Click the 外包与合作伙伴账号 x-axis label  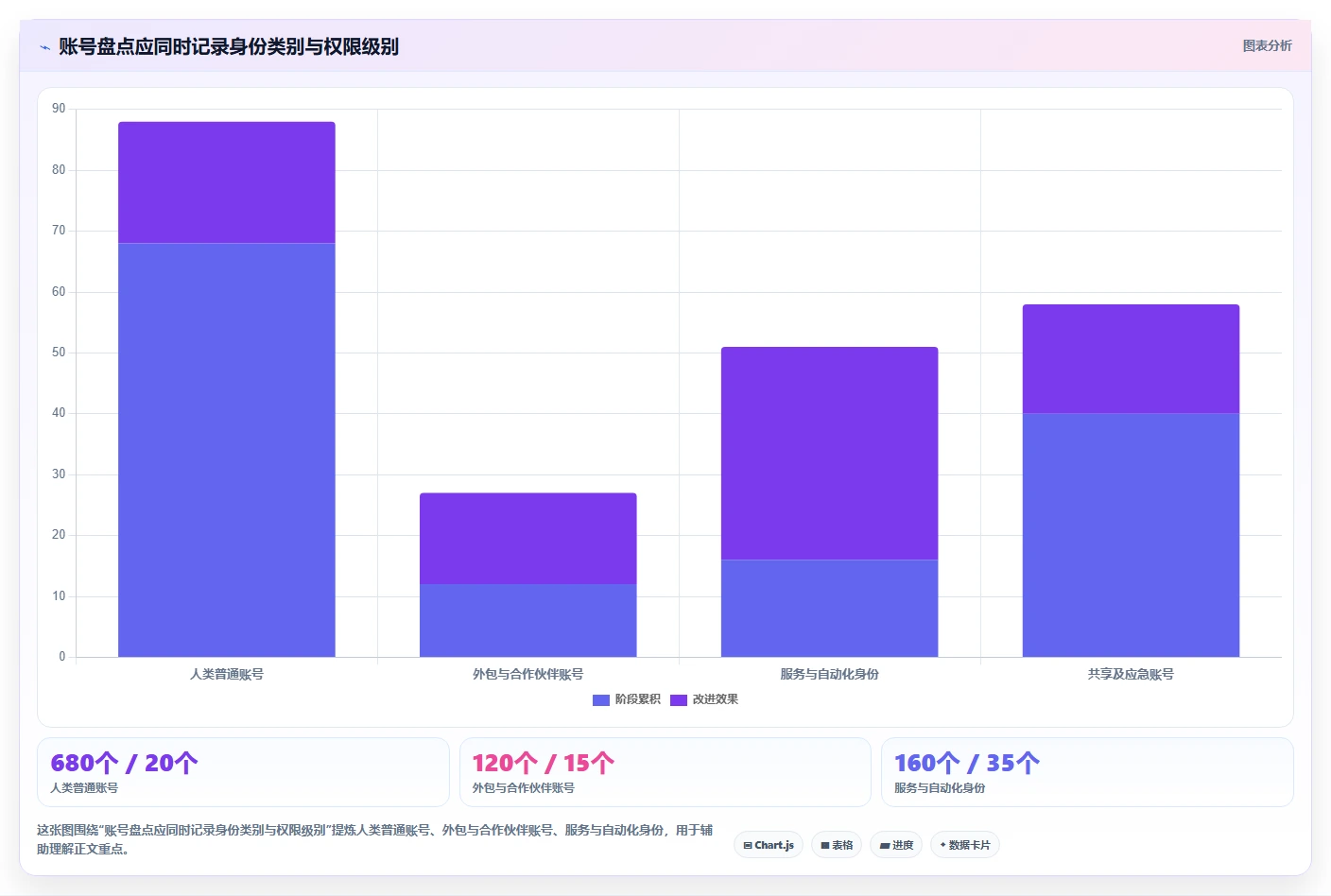point(528,674)
